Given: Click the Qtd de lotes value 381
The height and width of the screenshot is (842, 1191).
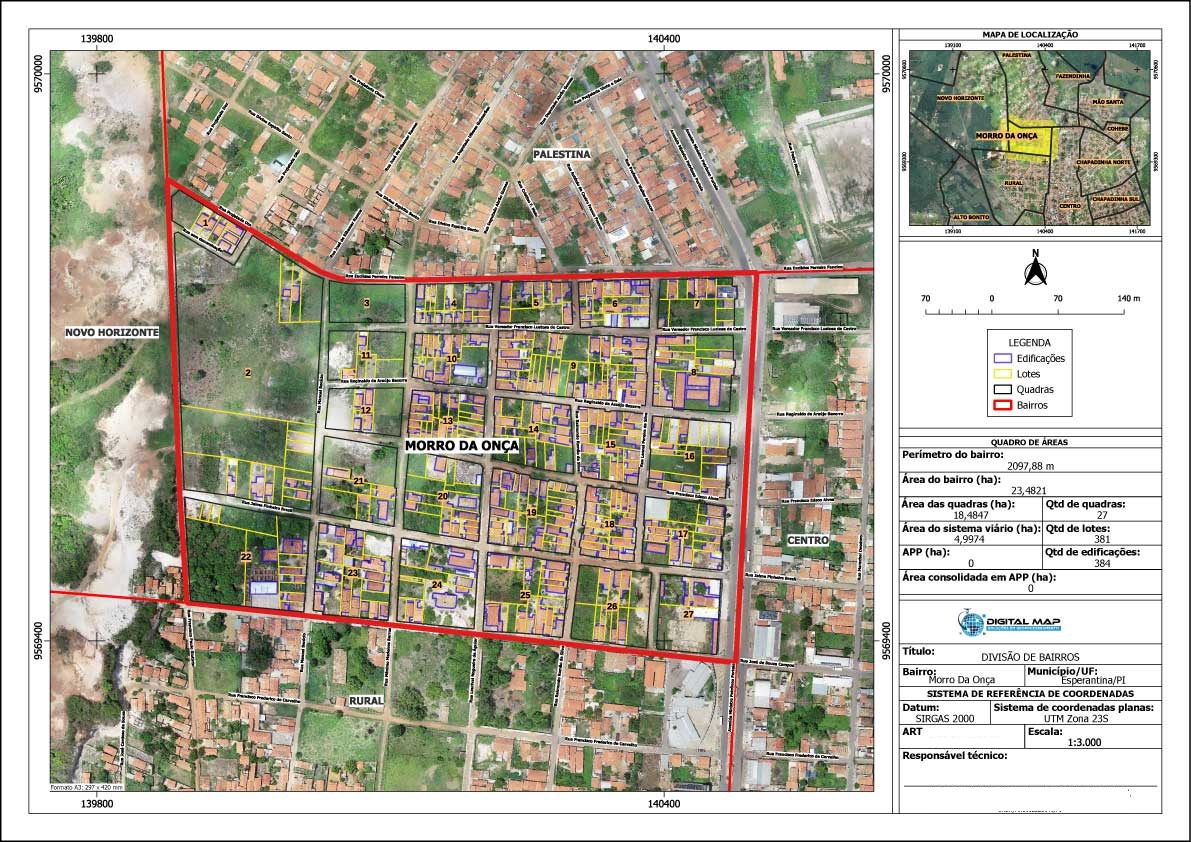Looking at the screenshot, I should click(1101, 539).
